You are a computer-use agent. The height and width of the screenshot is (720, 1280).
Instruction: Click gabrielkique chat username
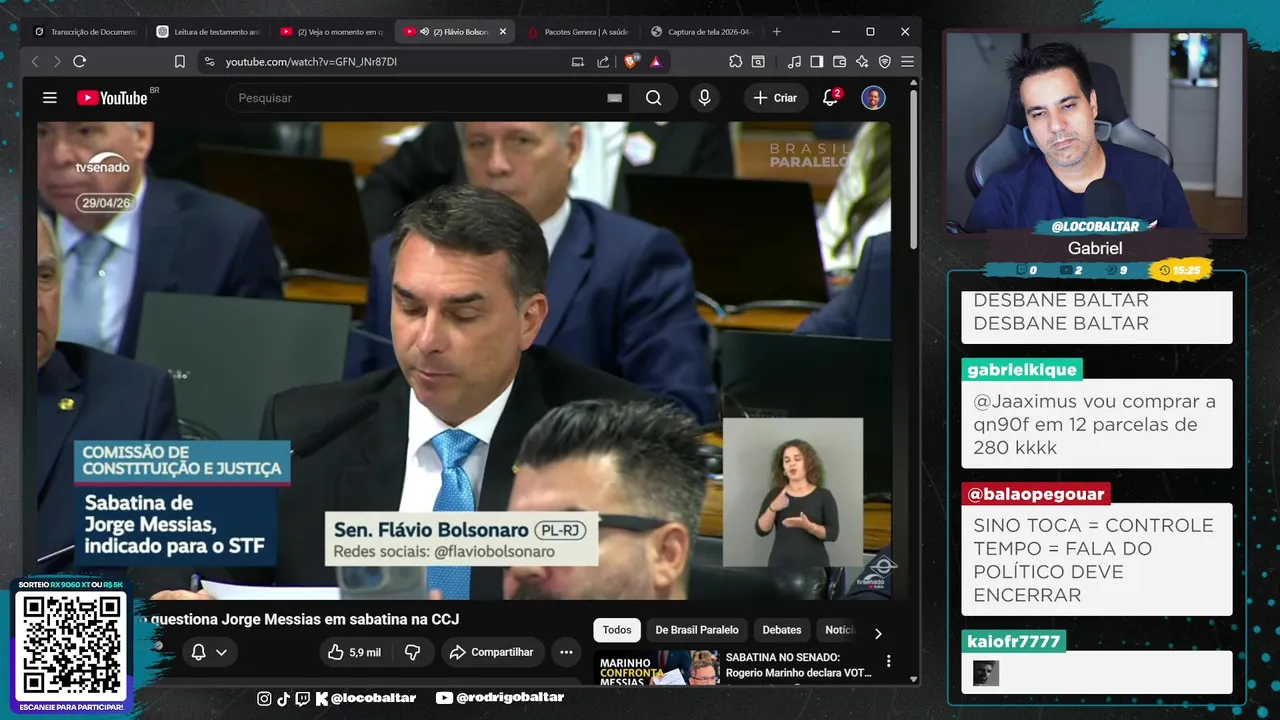(x=1022, y=370)
